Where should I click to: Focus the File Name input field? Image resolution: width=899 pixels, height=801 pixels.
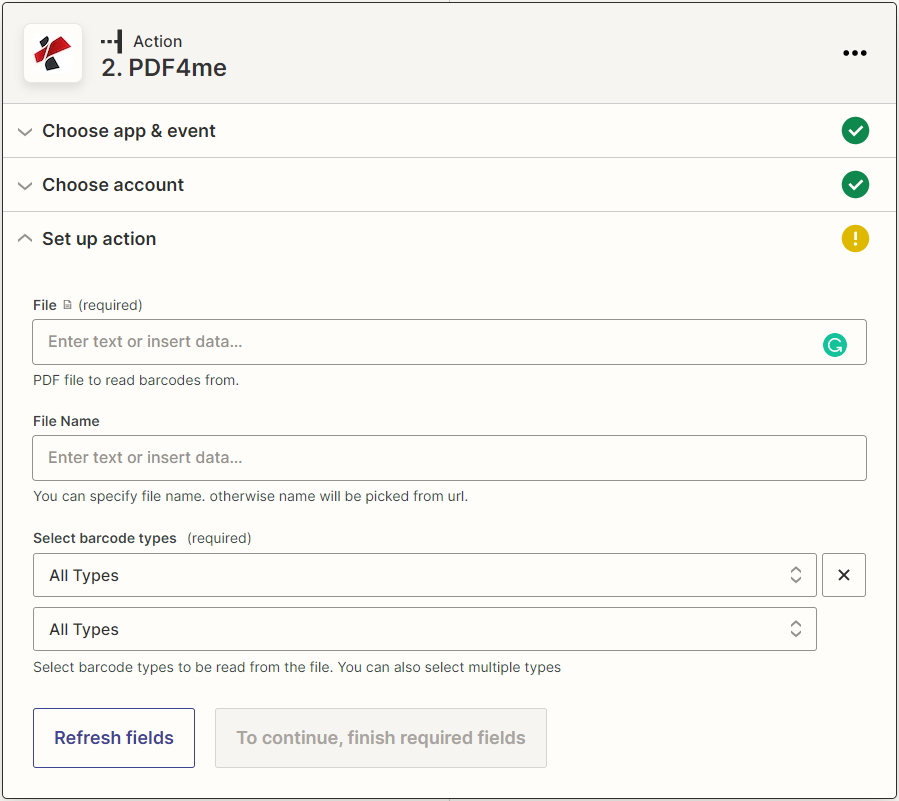[x=448, y=458]
